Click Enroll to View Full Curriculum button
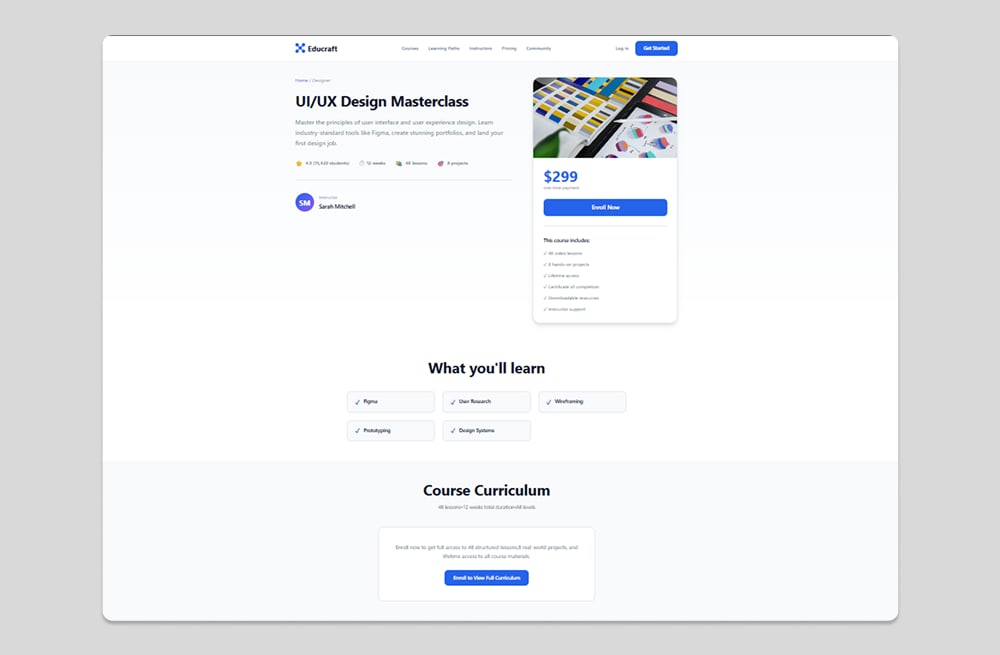 point(487,578)
